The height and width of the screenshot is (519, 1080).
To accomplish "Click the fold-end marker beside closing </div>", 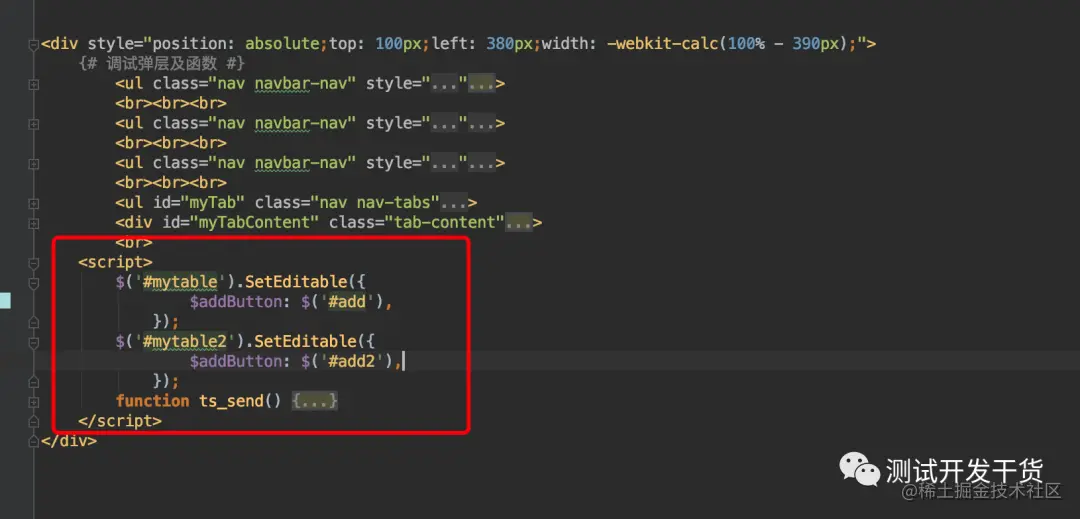I will pyautogui.click(x=33, y=441).
